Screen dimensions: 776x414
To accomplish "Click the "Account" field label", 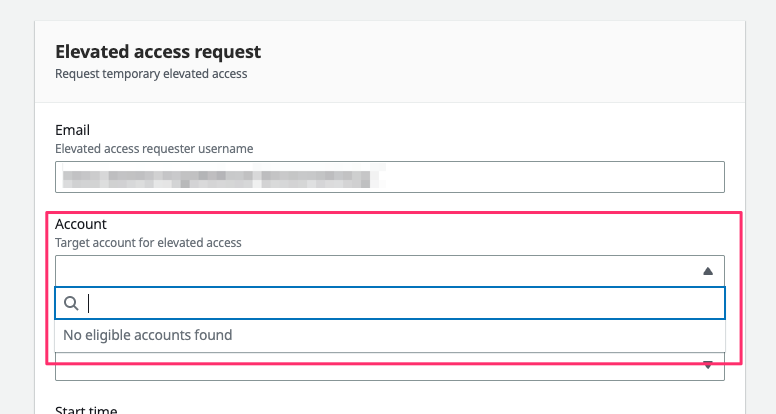I will [81, 224].
